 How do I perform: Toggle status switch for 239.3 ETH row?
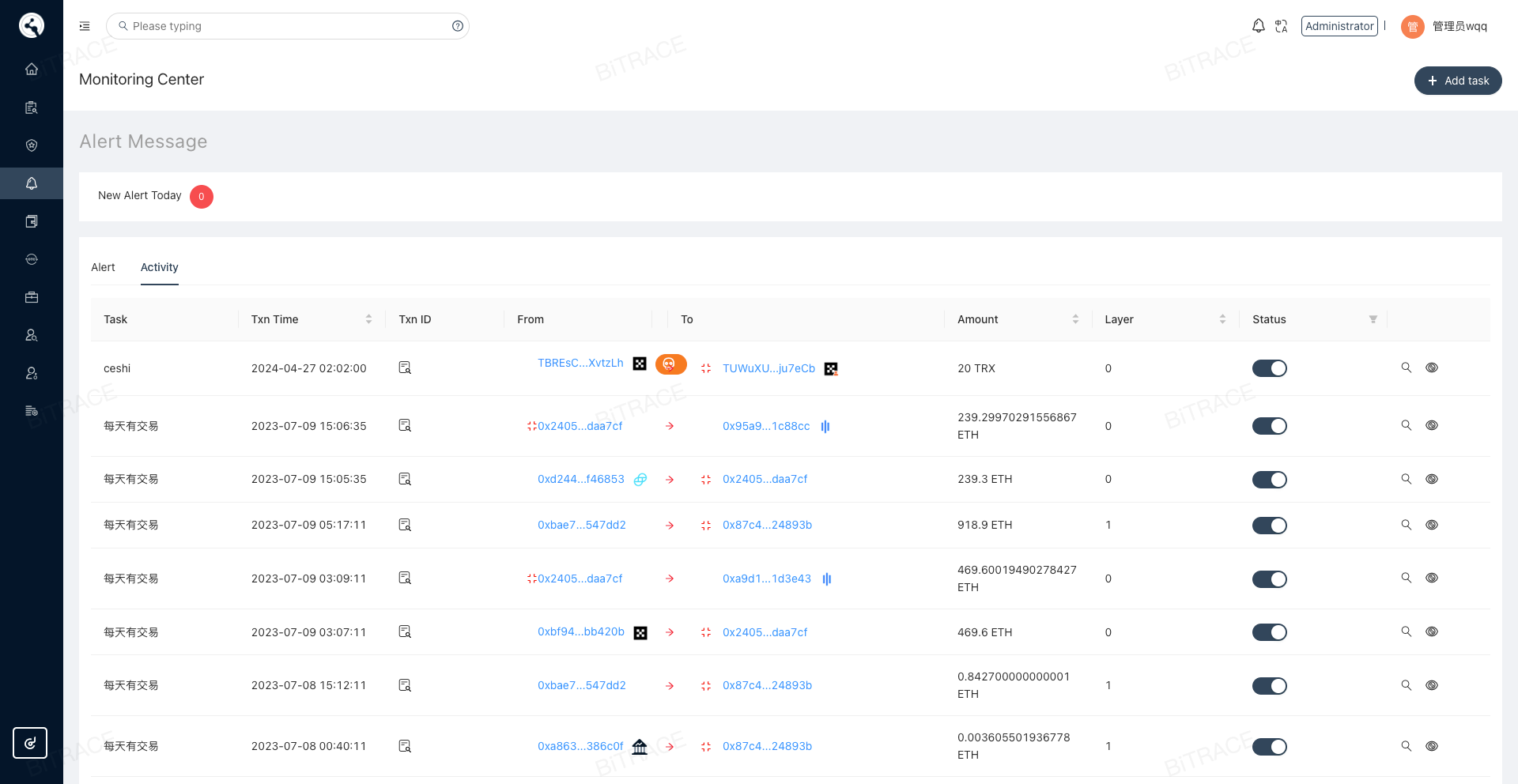click(x=1270, y=480)
